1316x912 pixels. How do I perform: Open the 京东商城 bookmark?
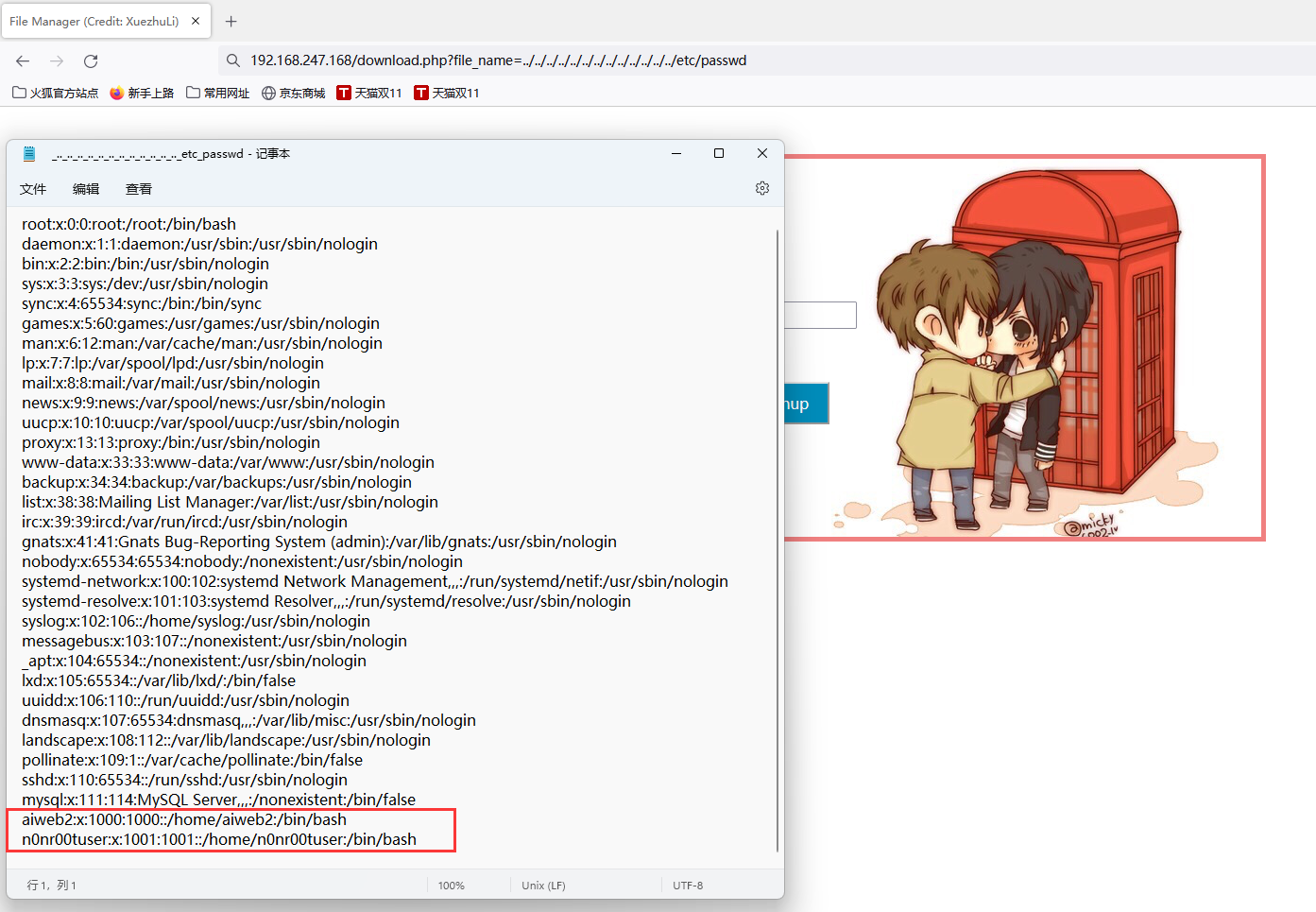coord(294,93)
